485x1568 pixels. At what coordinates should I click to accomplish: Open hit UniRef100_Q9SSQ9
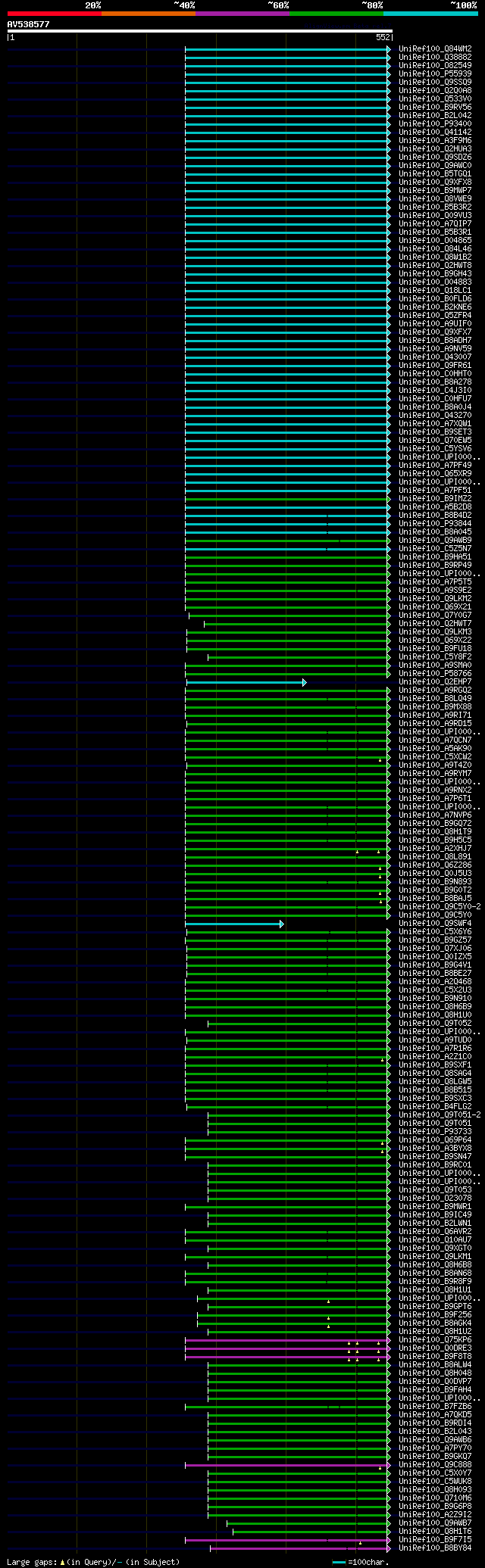point(435,83)
